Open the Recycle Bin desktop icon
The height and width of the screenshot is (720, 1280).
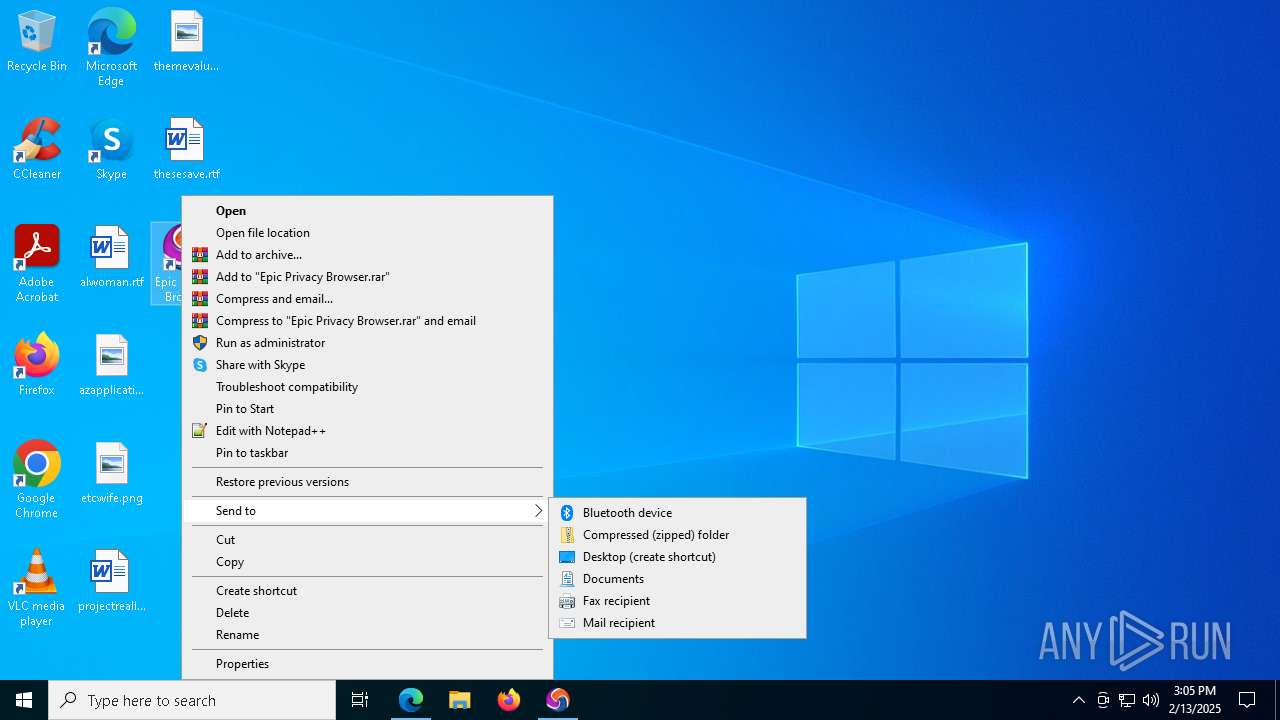[x=37, y=42]
